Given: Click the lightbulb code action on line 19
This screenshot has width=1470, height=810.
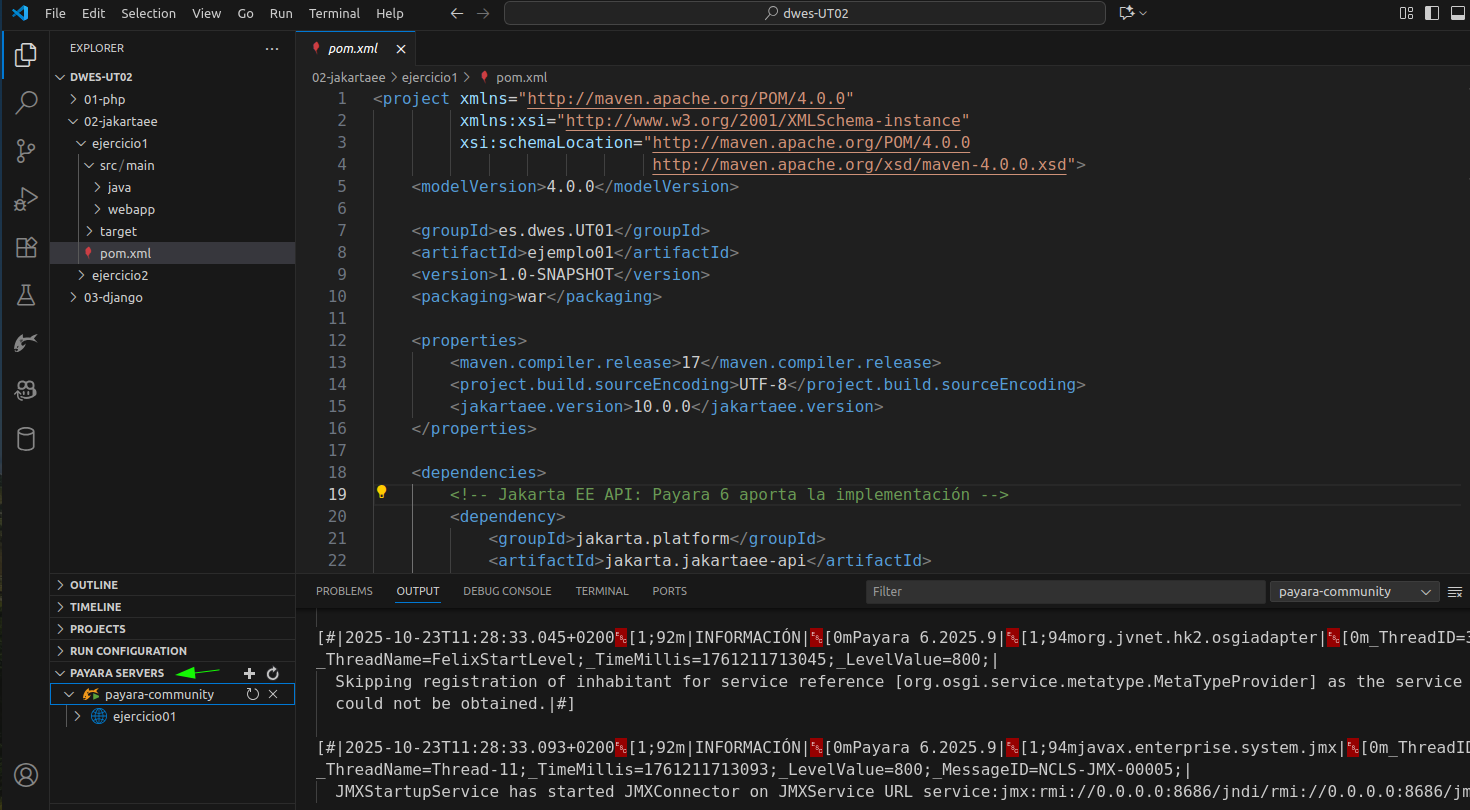Looking at the screenshot, I should [x=381, y=492].
